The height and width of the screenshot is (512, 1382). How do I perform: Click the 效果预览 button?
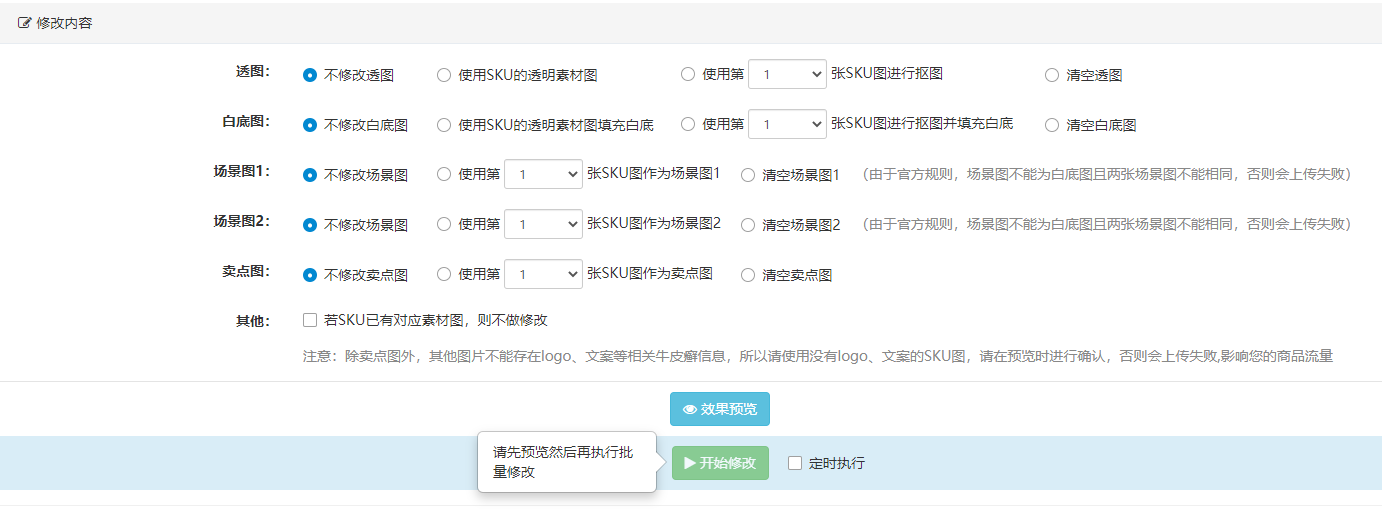coord(720,409)
